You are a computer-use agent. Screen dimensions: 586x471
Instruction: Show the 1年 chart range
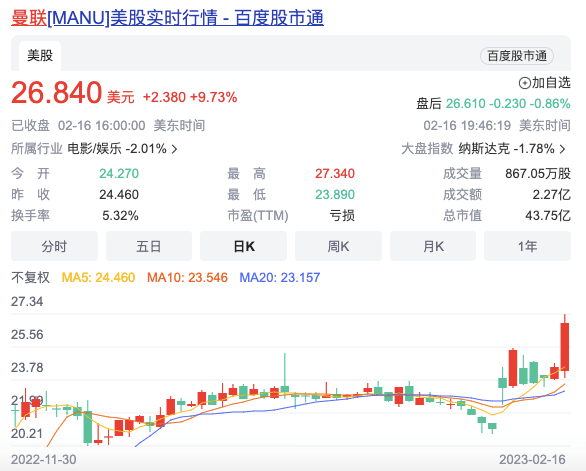[527, 246]
